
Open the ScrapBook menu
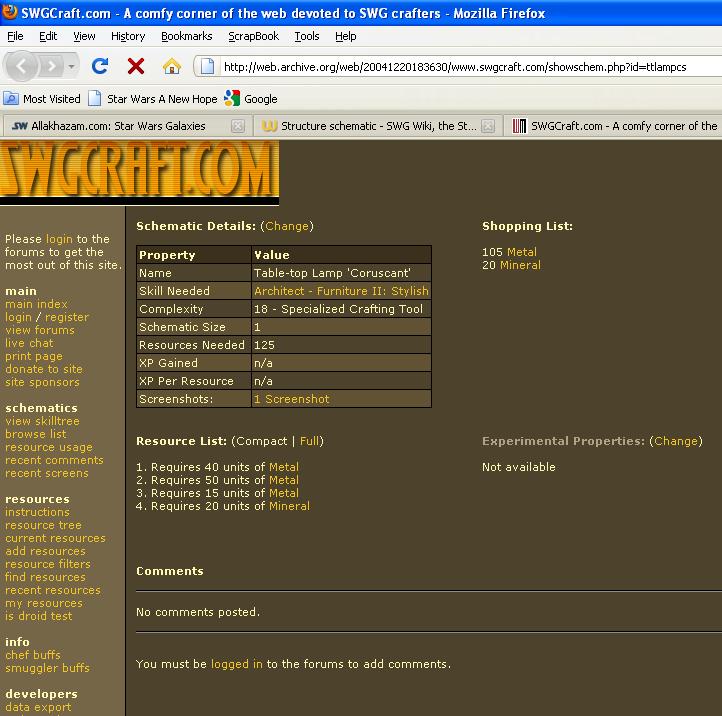tap(254, 36)
